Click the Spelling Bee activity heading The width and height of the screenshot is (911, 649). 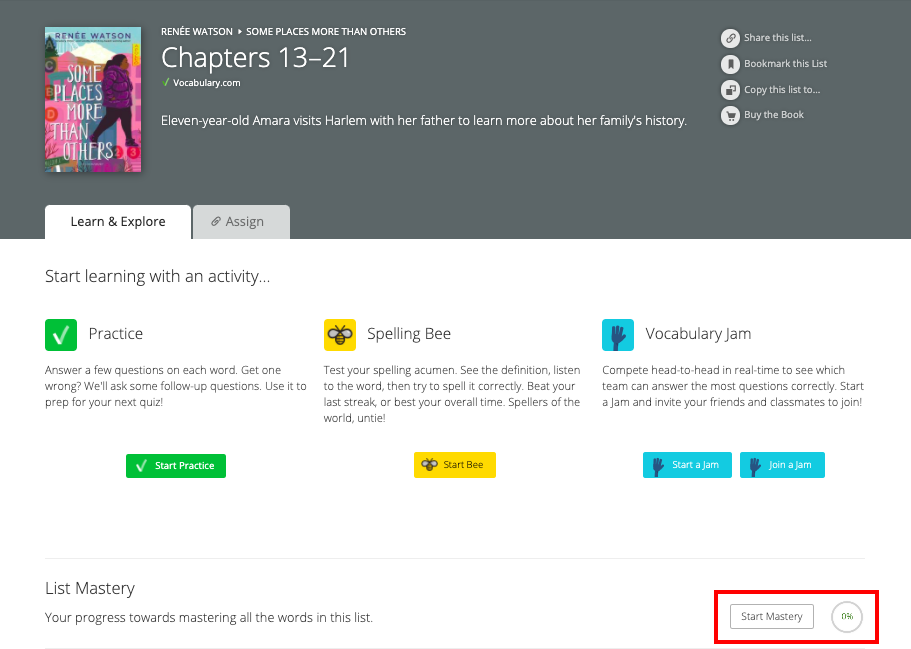point(409,334)
